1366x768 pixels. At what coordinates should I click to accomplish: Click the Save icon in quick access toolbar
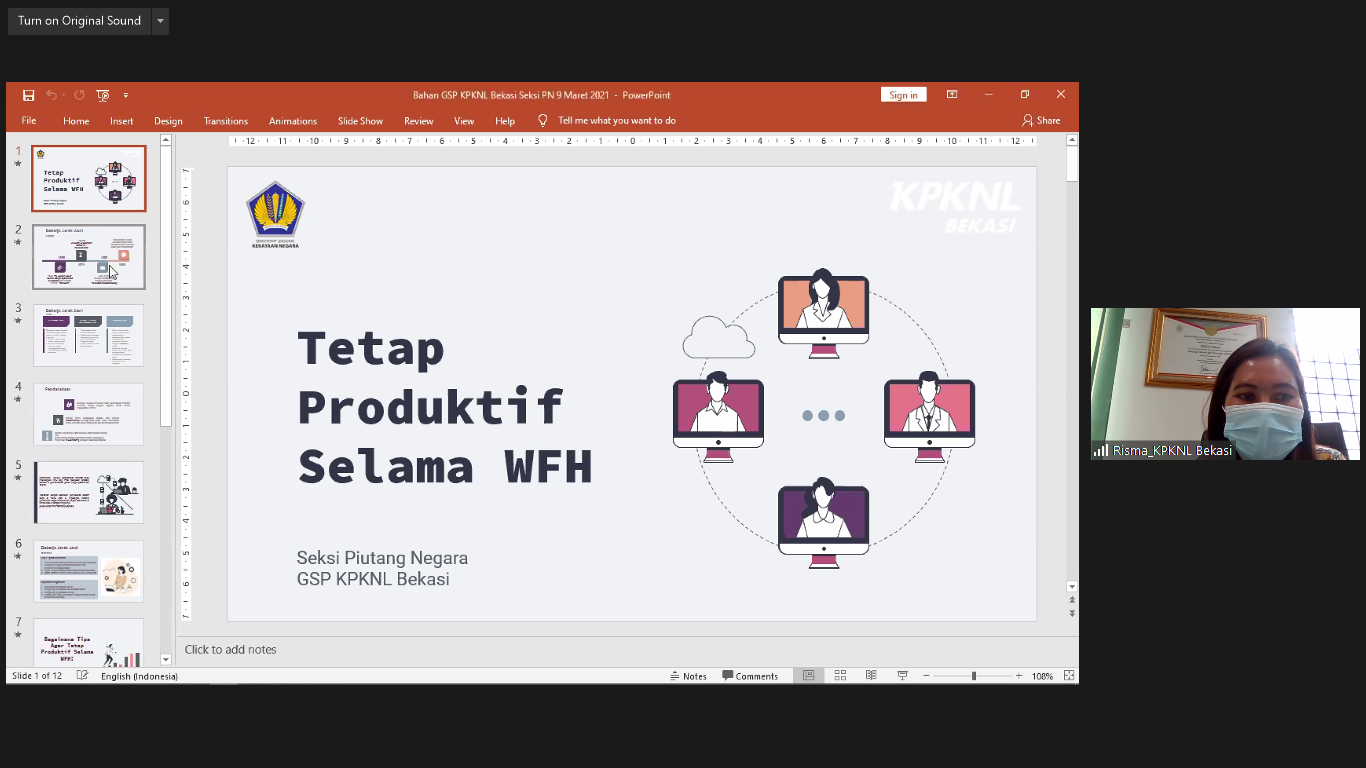click(28, 95)
